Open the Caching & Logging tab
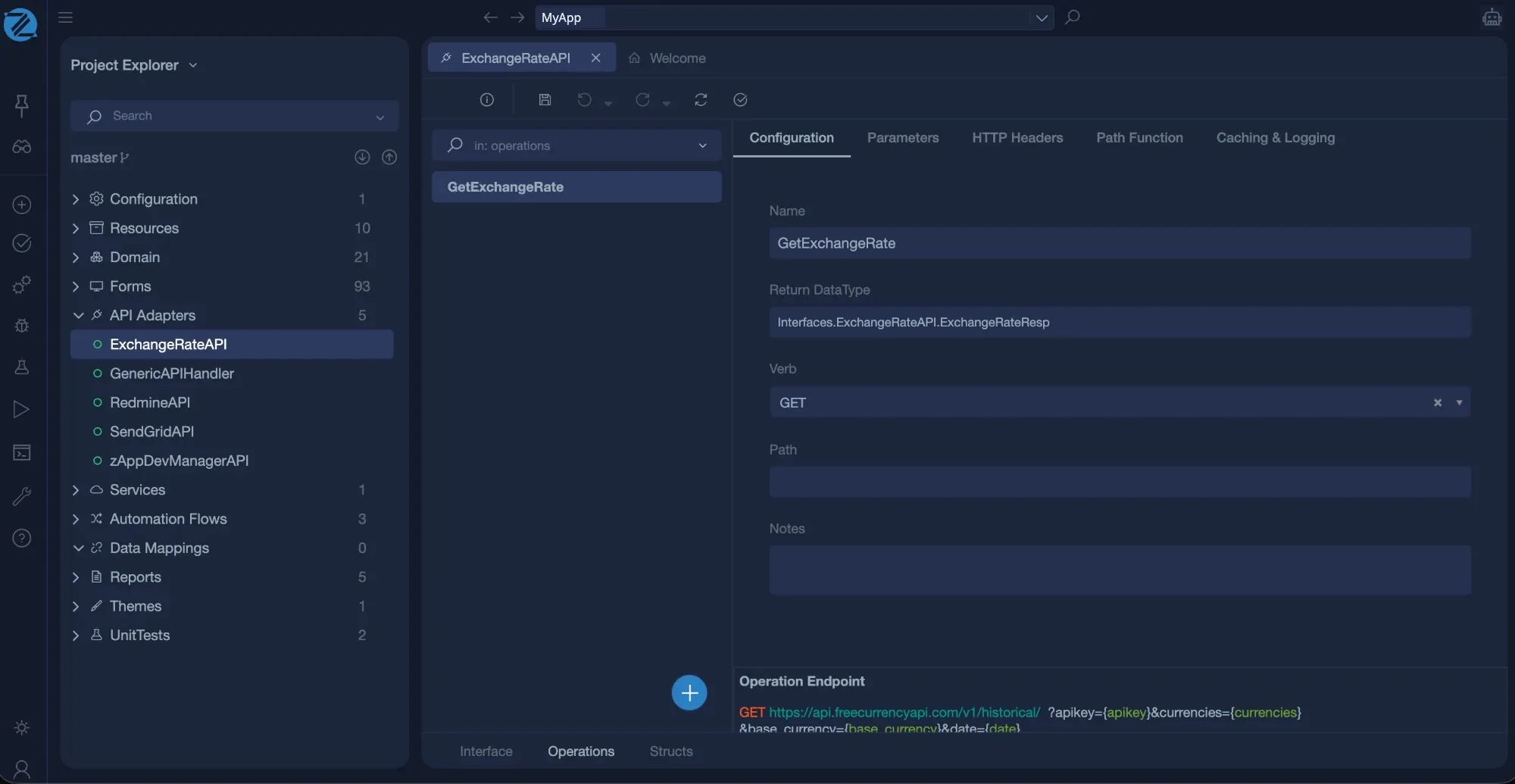This screenshot has height=784, width=1515. click(1276, 138)
